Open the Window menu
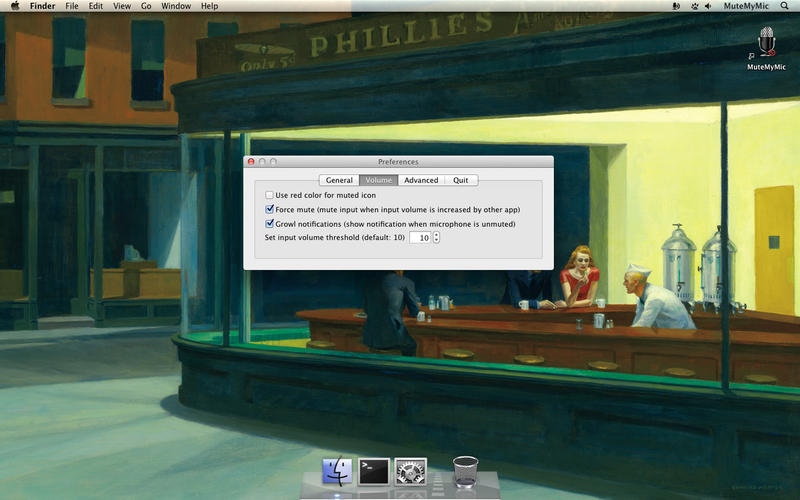The image size is (800, 500). pyautogui.click(x=176, y=6)
